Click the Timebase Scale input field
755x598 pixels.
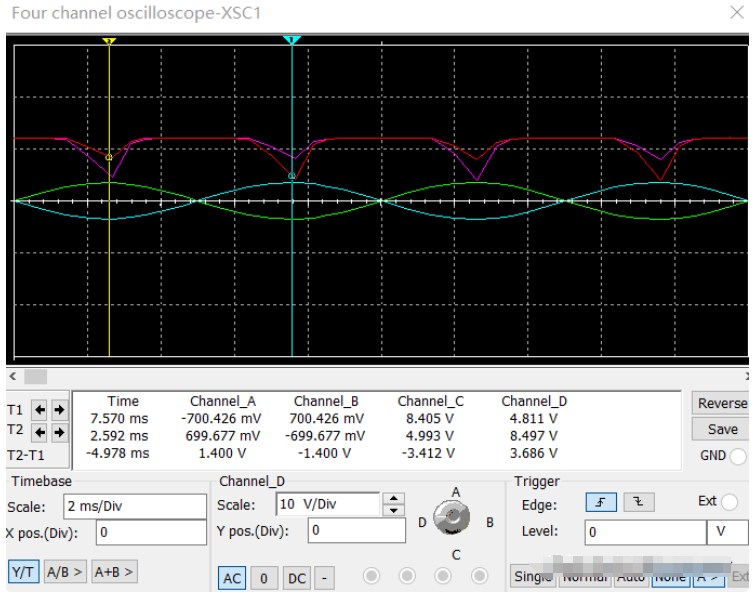tap(135, 506)
